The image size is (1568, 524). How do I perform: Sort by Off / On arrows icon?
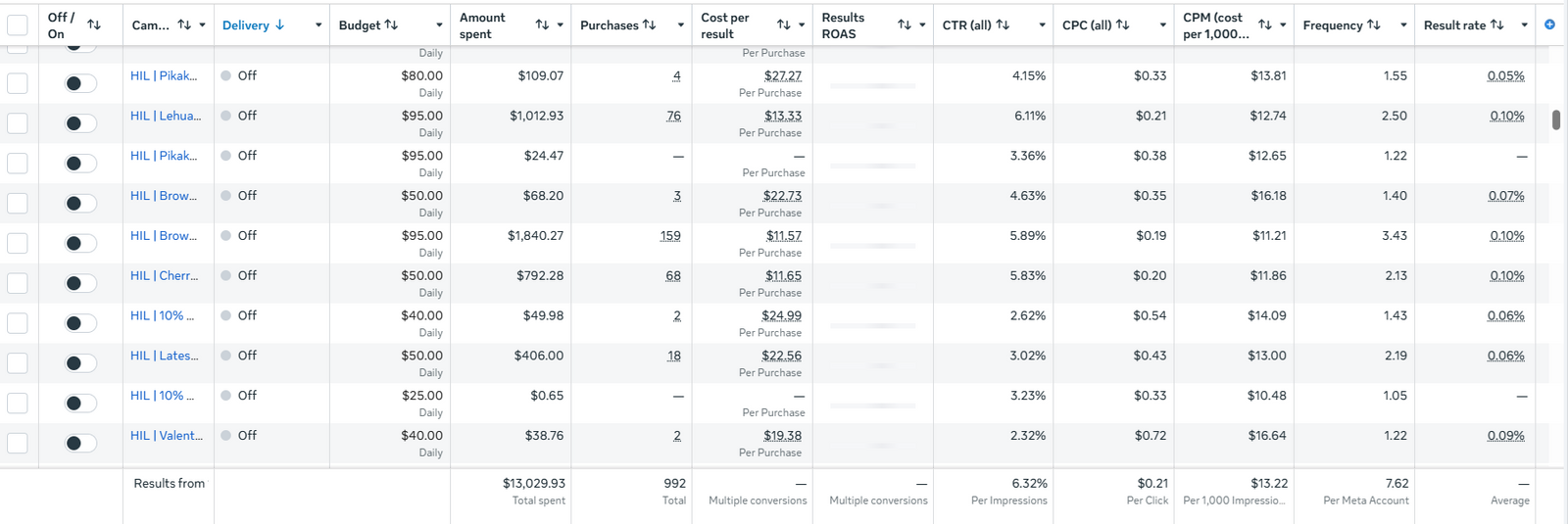[x=94, y=24]
